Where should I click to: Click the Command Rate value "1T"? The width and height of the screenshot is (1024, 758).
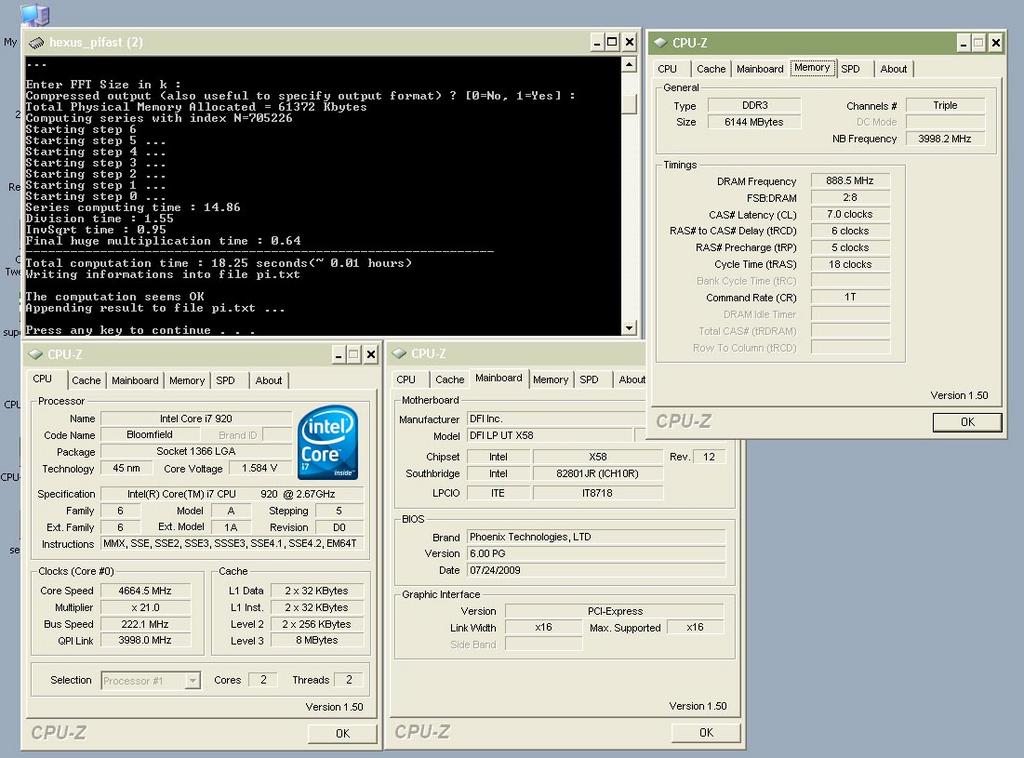pos(850,297)
